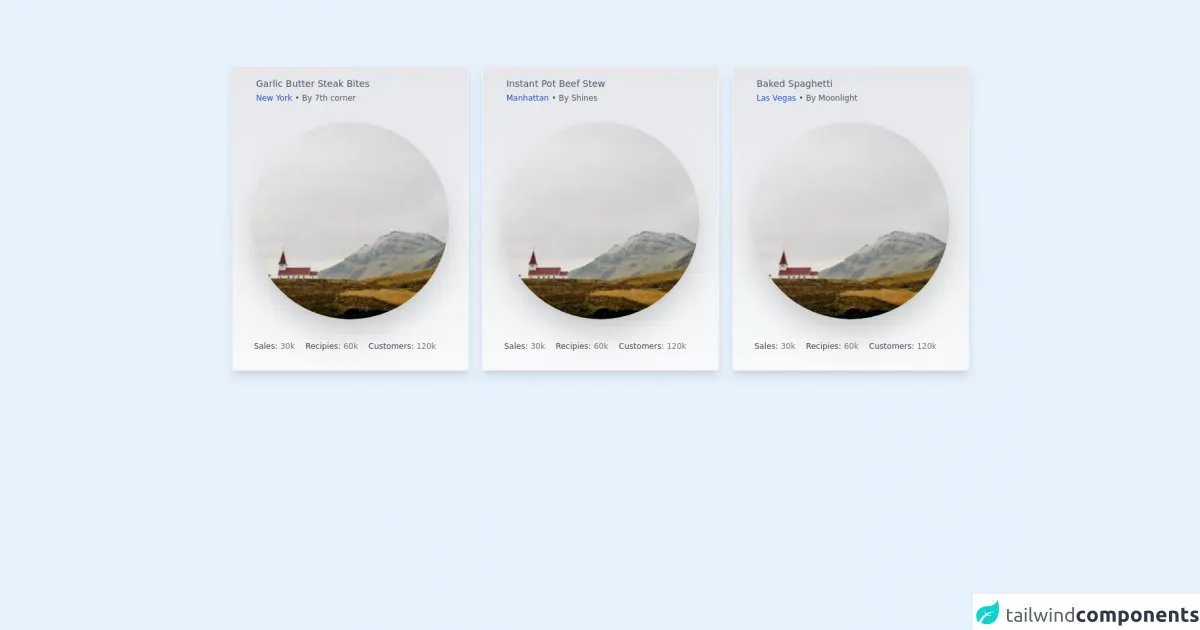Click the tailwindcomponents leaf logo icon
Image resolution: width=1200 pixels, height=630 pixels.
click(x=988, y=613)
